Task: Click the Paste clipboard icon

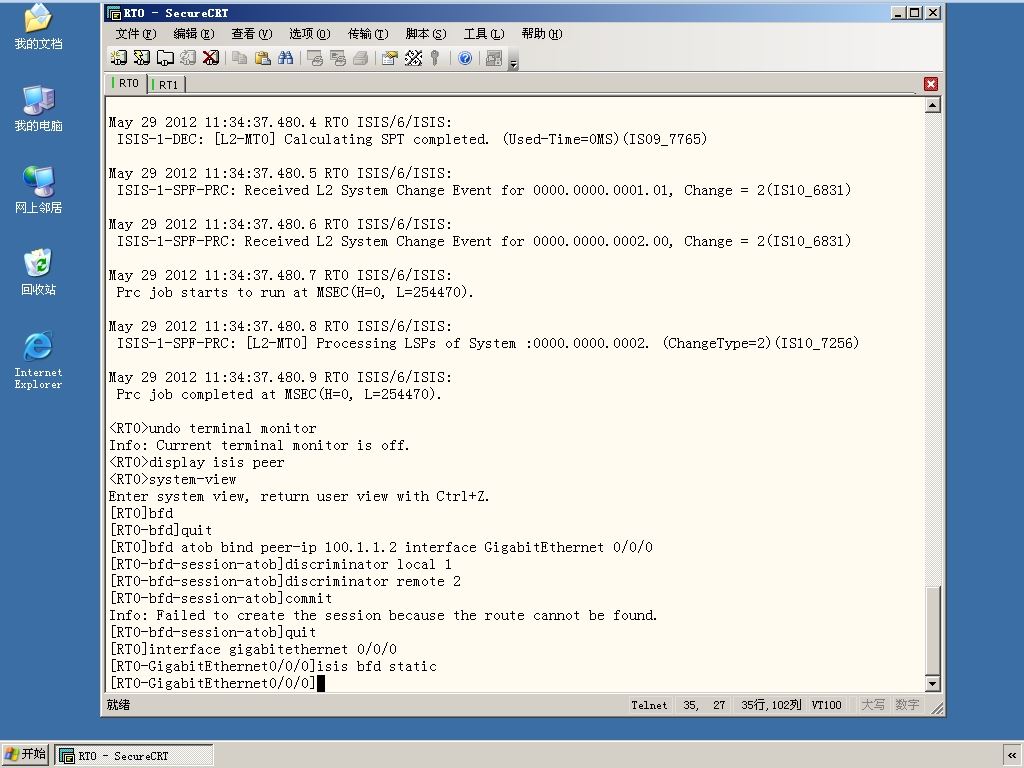Action: click(263, 58)
